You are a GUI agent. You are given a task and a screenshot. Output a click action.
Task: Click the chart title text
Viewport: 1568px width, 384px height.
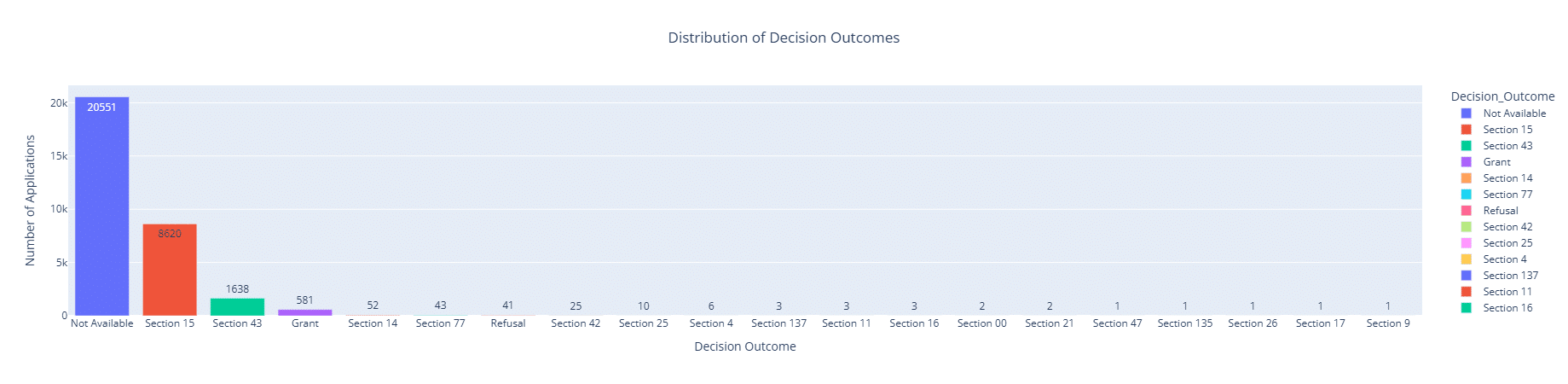[x=784, y=38]
